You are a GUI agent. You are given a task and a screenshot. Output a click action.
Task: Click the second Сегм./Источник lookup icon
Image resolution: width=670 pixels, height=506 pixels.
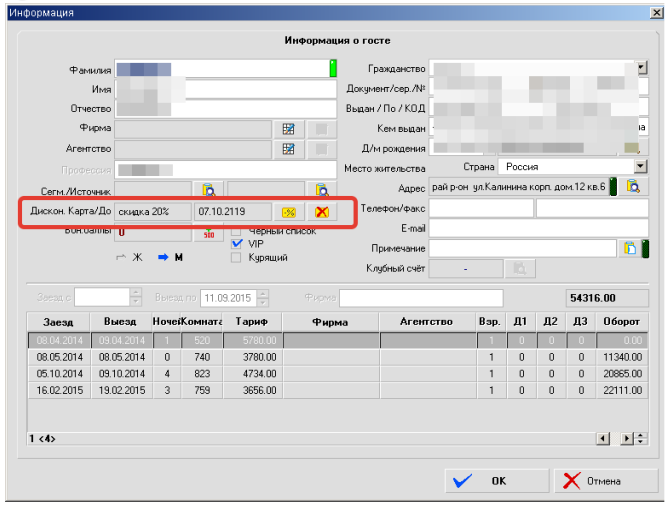[x=322, y=189]
